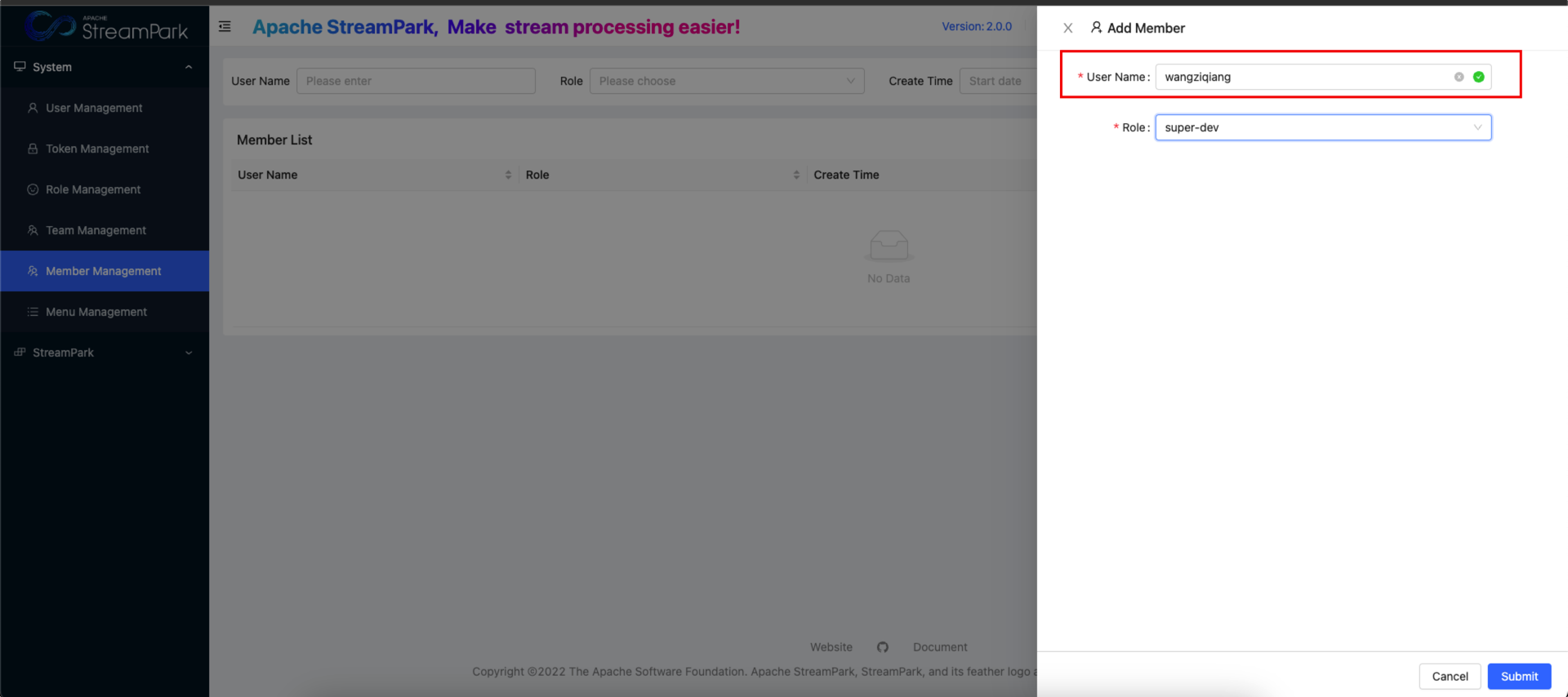Clear the User Name input with clear icon

click(x=1459, y=77)
